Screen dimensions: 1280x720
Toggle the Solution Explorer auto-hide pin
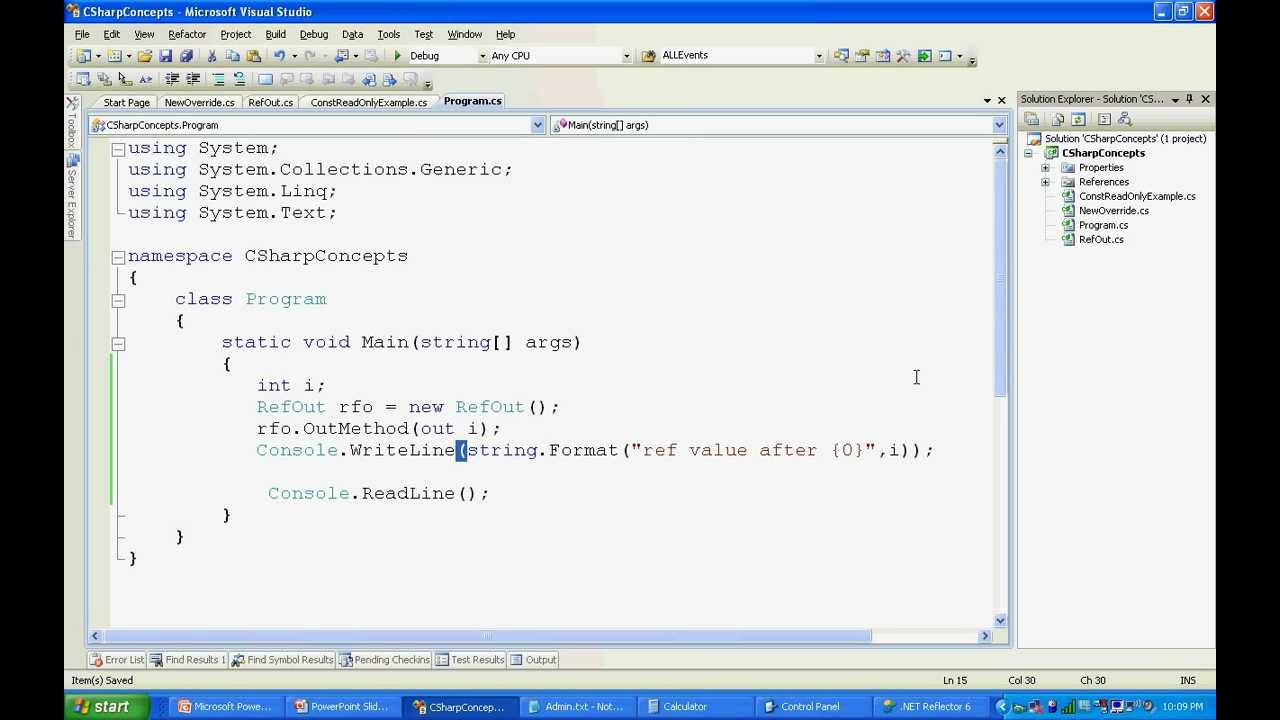pos(1189,99)
